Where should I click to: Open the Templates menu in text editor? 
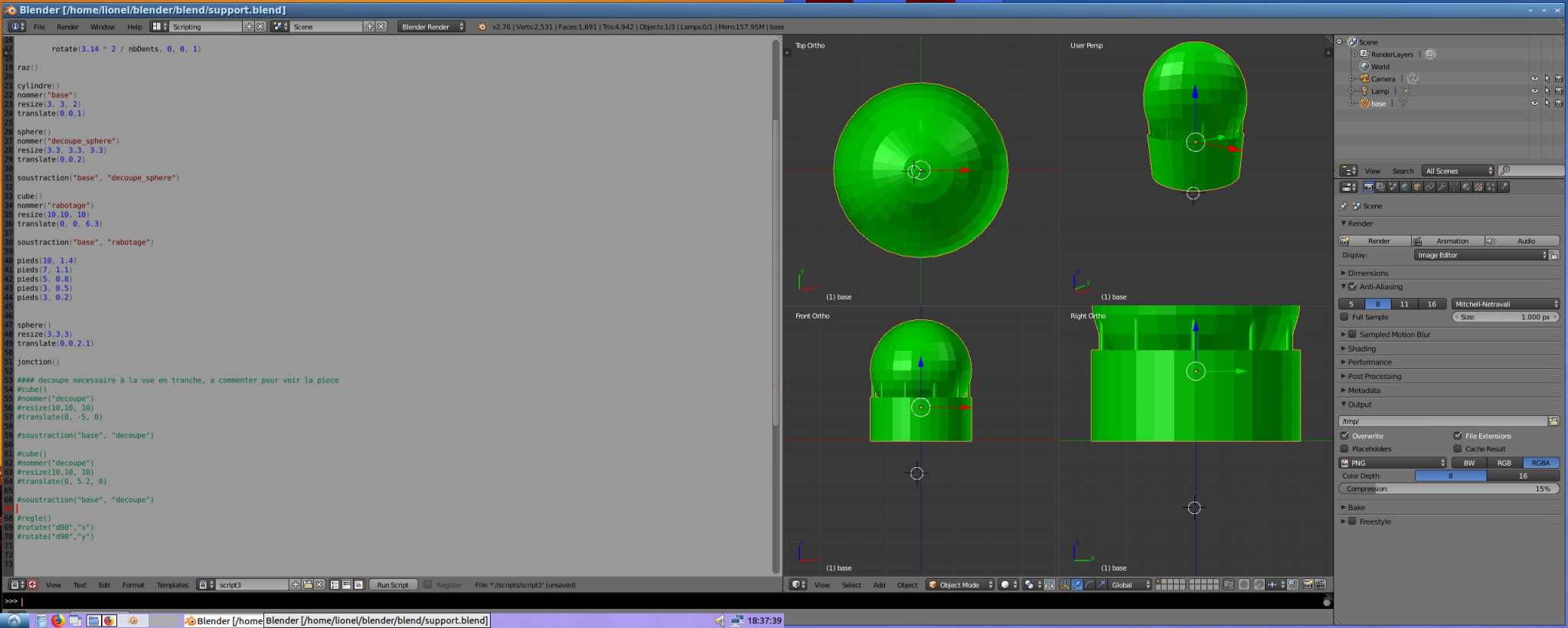[172, 584]
